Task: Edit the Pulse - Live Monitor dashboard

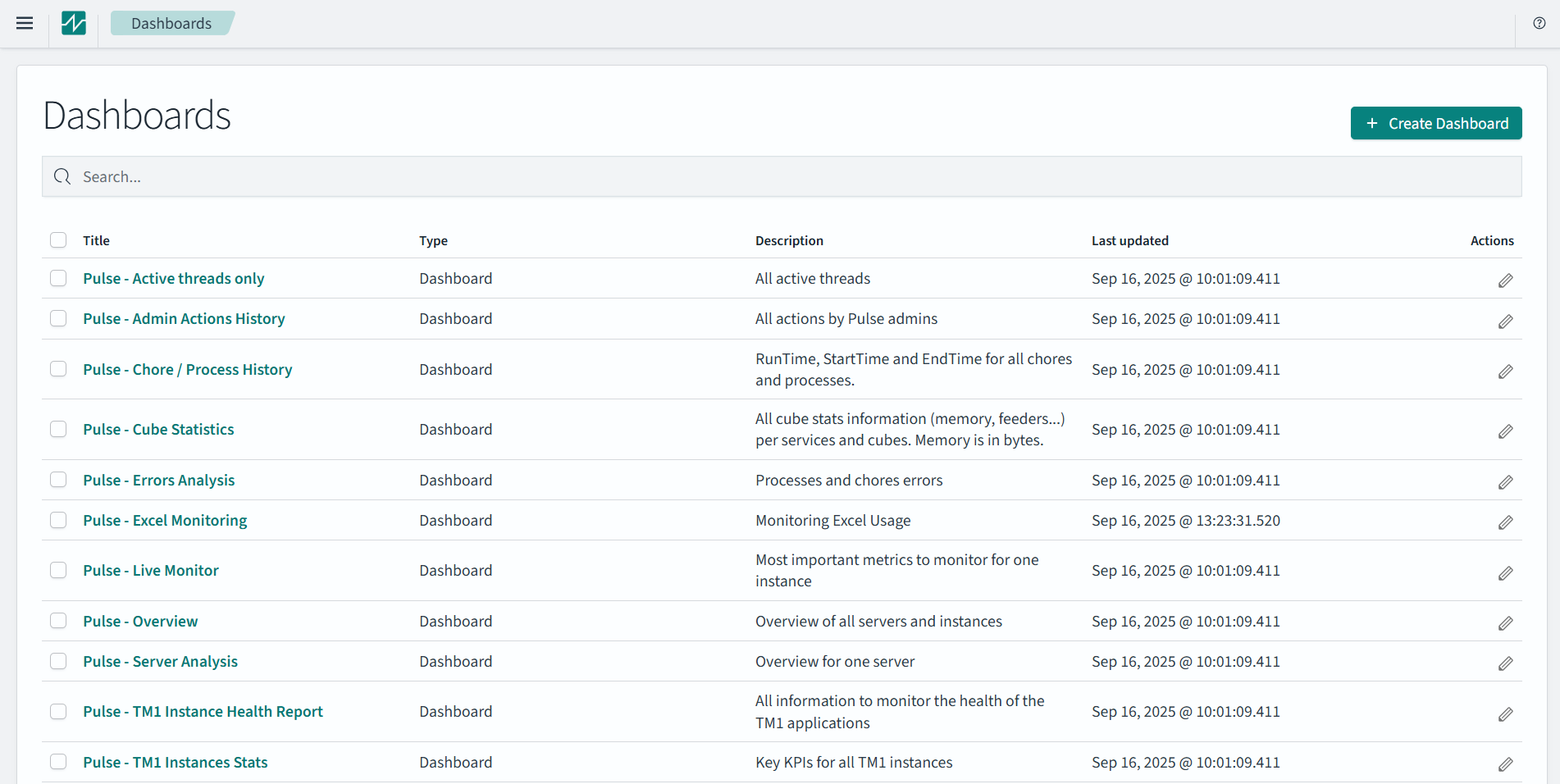Action: click(1505, 573)
